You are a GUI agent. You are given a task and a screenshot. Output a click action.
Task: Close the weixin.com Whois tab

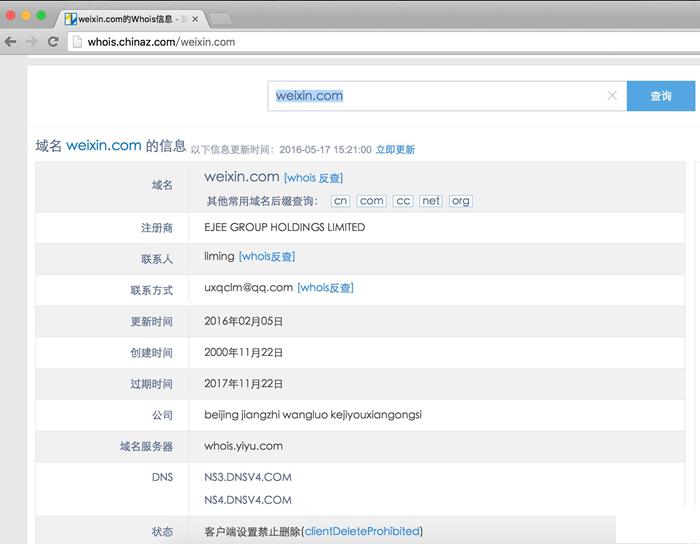coord(196,19)
